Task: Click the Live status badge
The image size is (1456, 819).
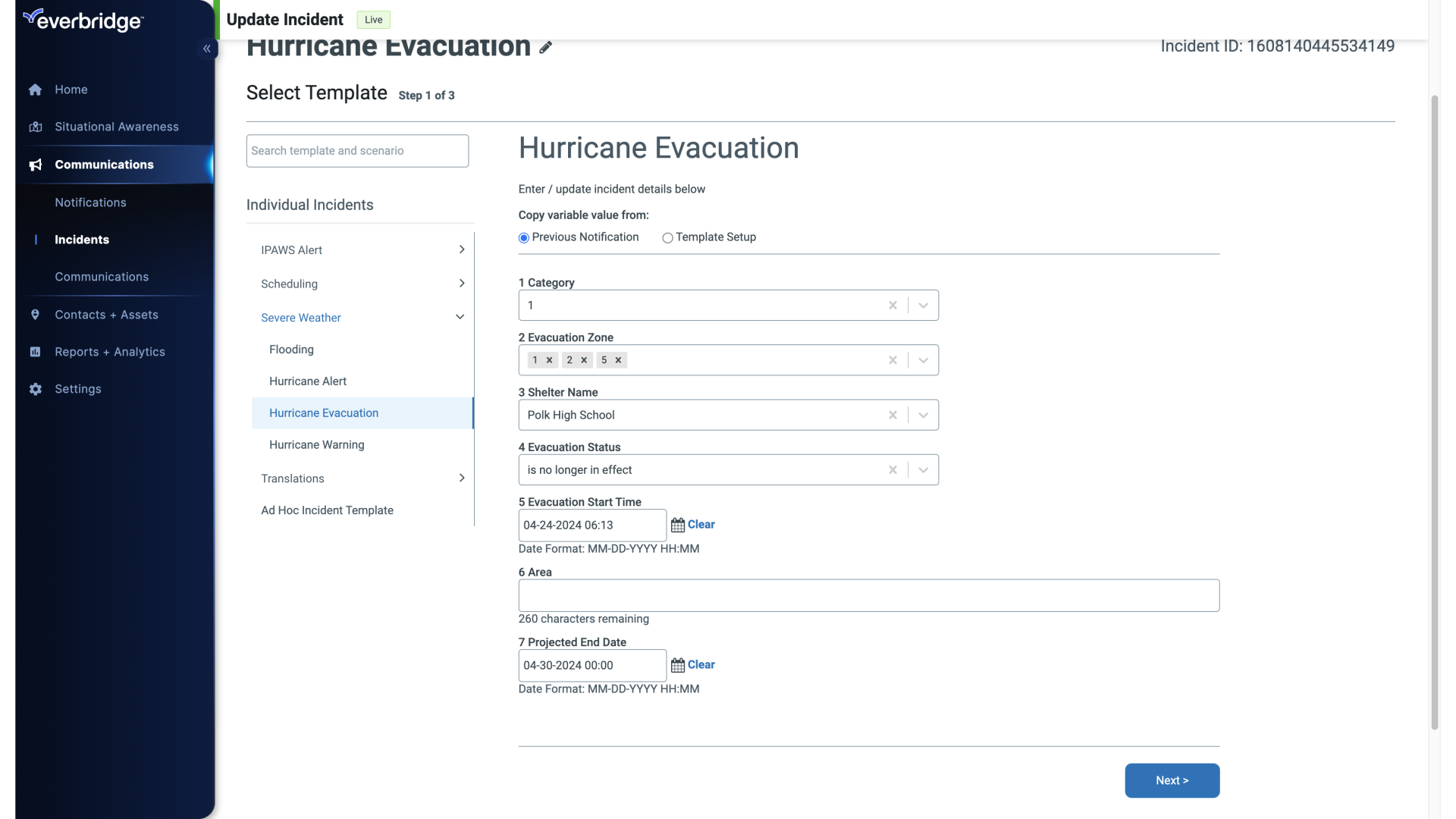Action: click(373, 20)
